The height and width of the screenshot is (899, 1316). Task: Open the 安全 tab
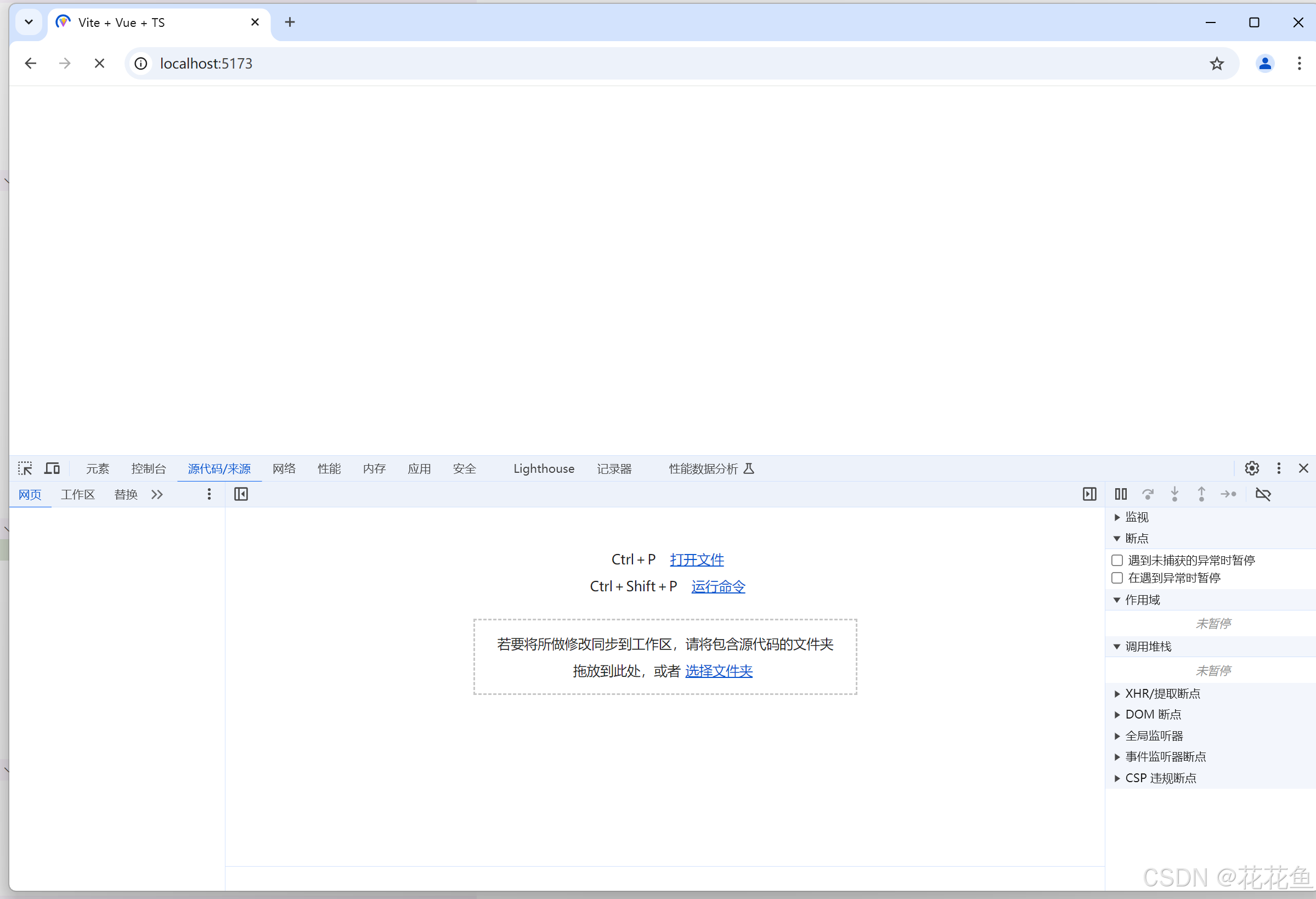(464, 469)
